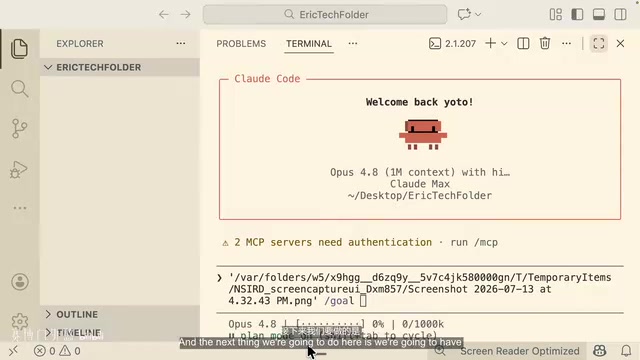Click the '~/Desktop/EricTechFolder' path text
640x360 pixels.
(420, 196)
